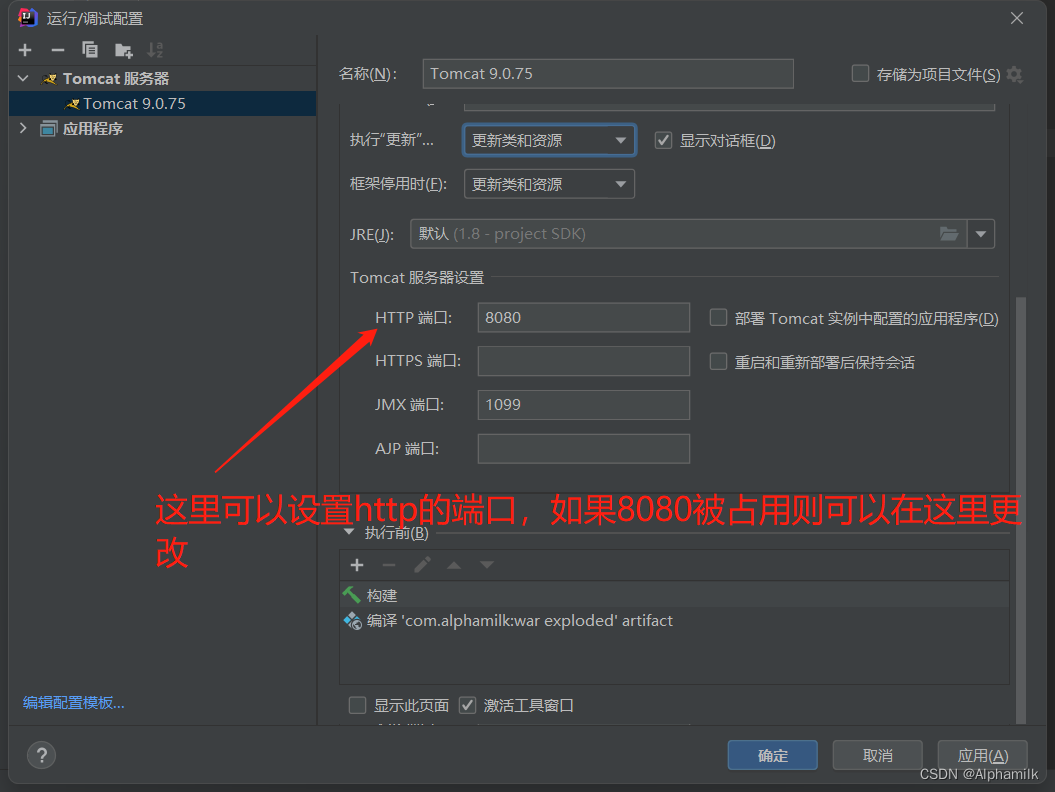Select the 编译 'com.alphamilk:war exploded' artifact task

pos(674,620)
